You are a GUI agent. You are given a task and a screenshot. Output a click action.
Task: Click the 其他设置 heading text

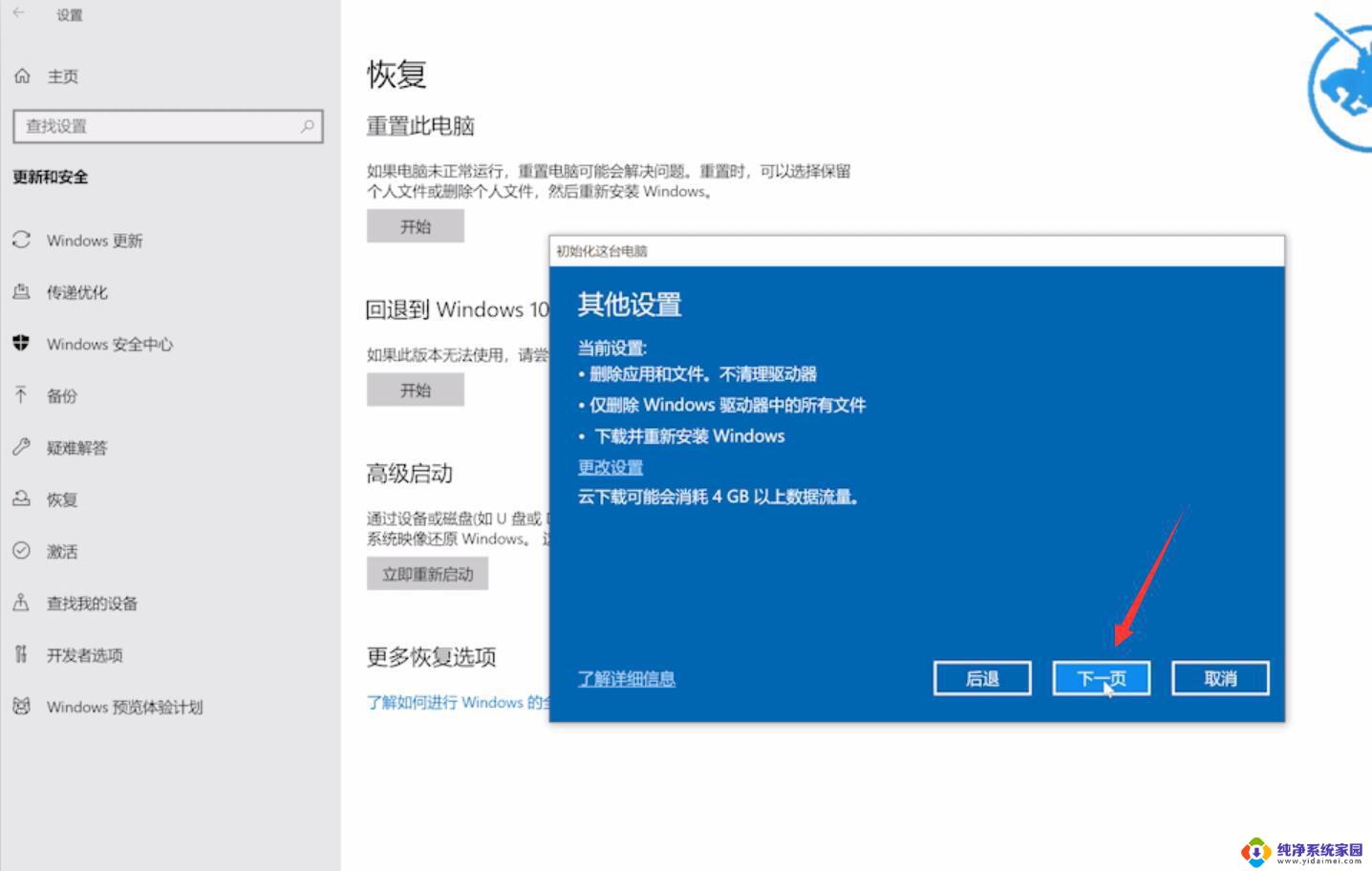(x=630, y=305)
